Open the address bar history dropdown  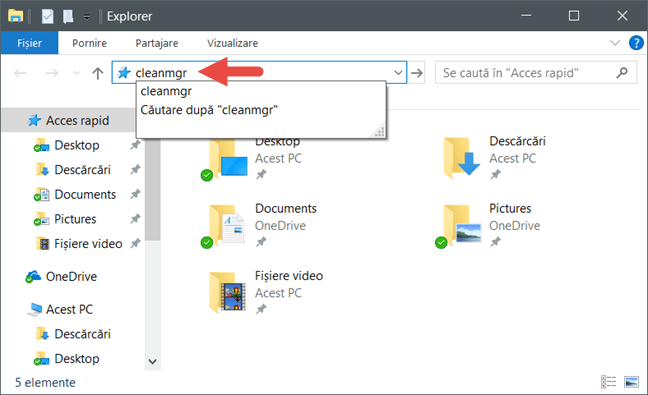coord(398,73)
